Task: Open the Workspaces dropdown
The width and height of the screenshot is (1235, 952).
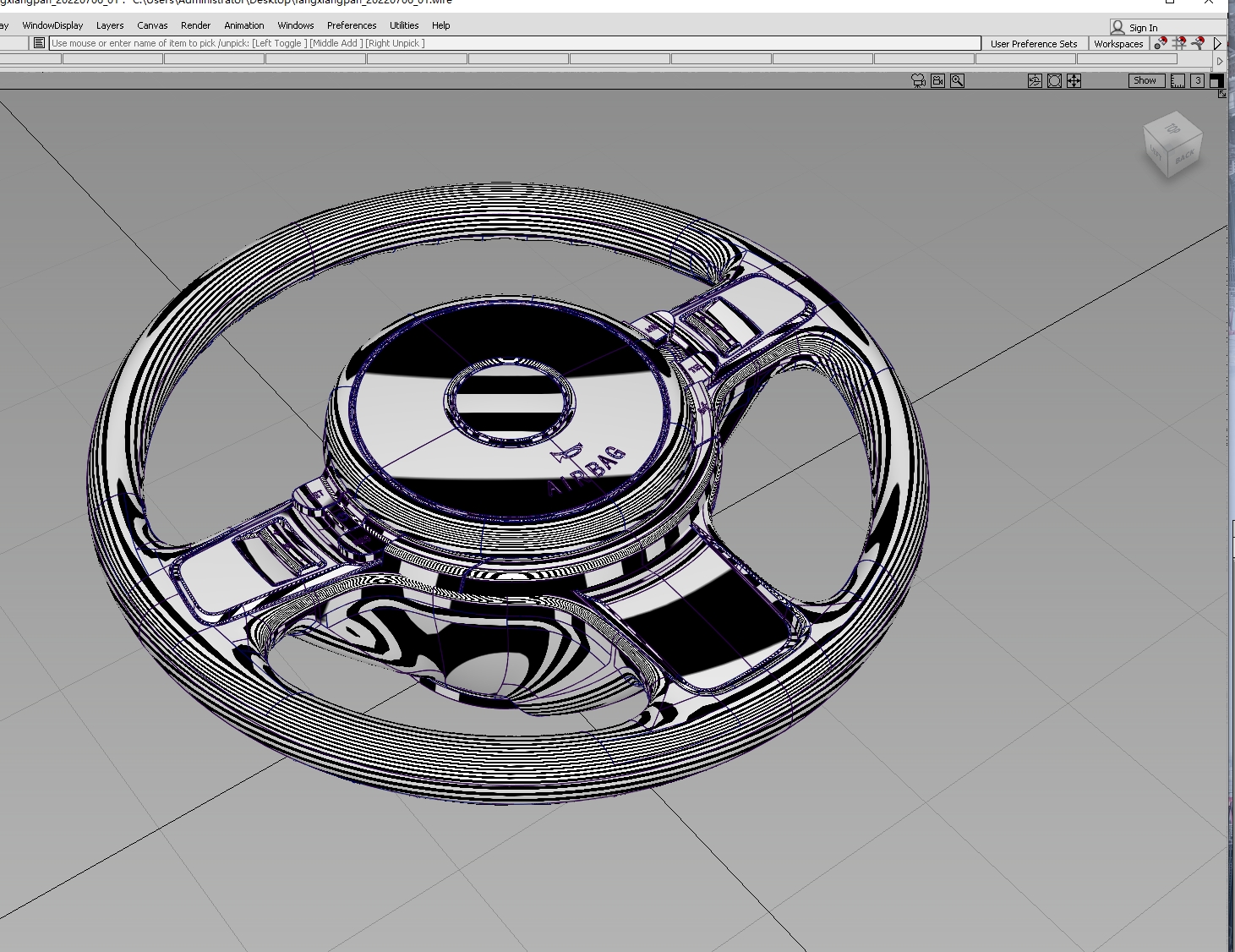Action: point(1118,43)
